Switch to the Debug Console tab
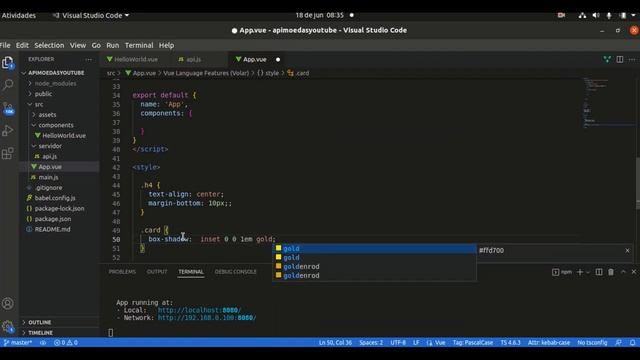 [236, 272]
